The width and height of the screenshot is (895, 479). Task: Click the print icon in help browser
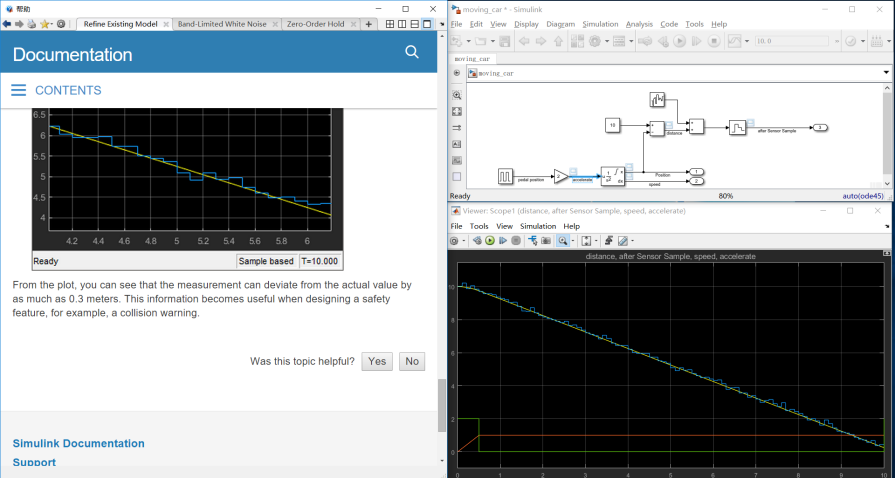32,23
